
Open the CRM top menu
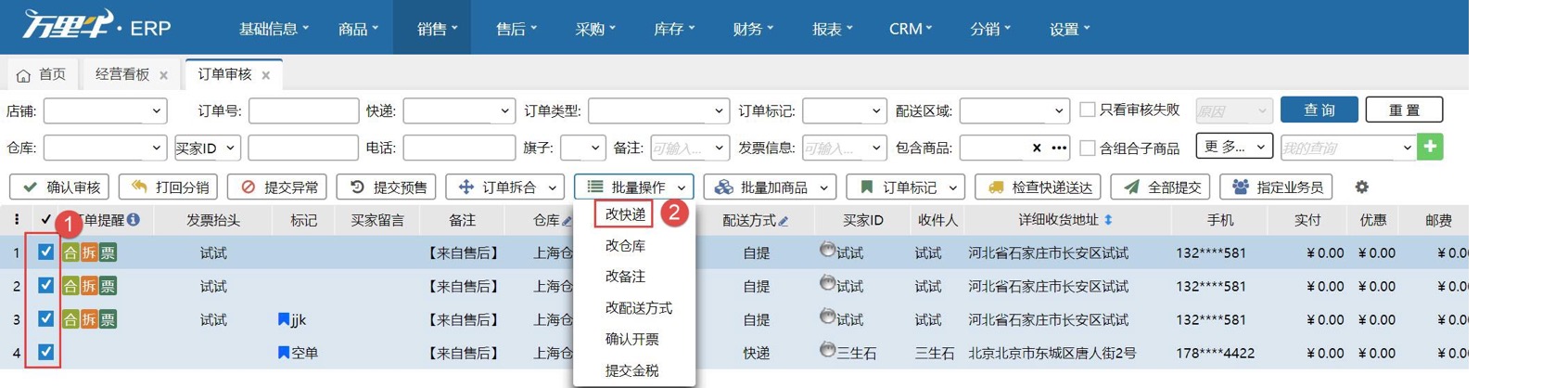click(910, 29)
